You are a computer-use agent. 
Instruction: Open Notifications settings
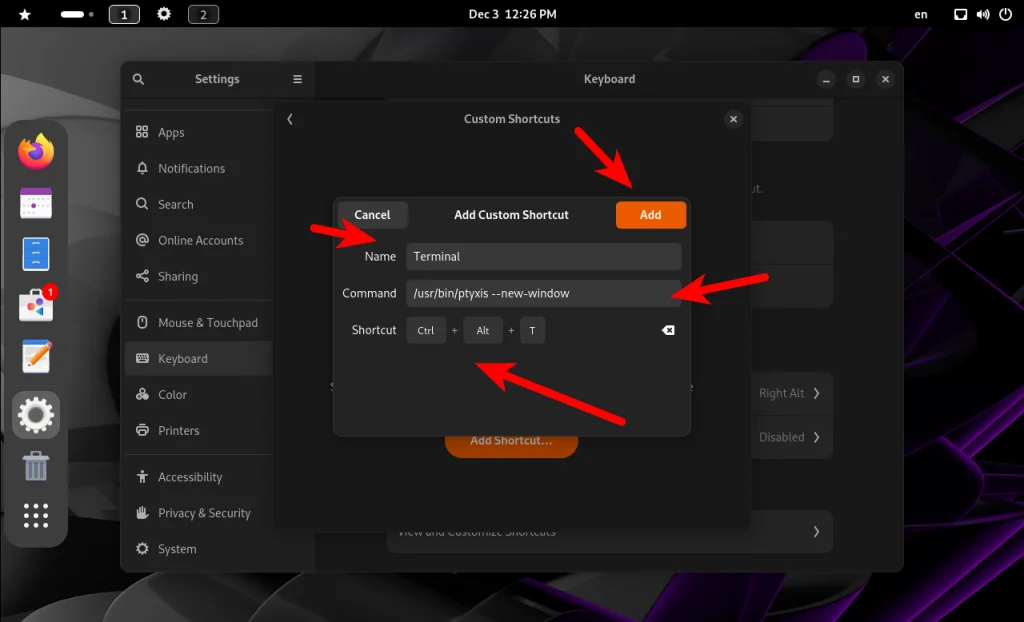point(199,169)
